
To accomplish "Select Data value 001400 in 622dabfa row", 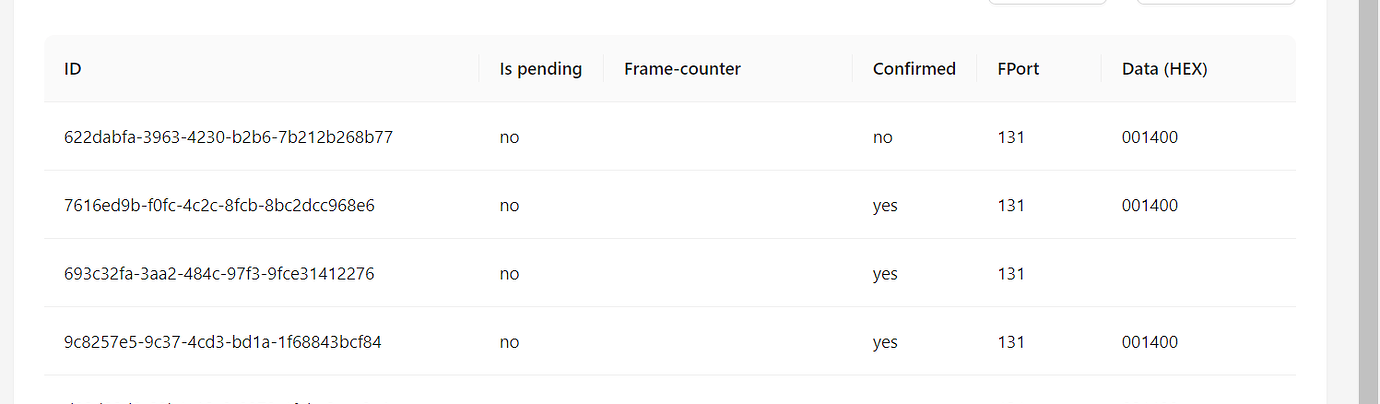I will [1150, 137].
